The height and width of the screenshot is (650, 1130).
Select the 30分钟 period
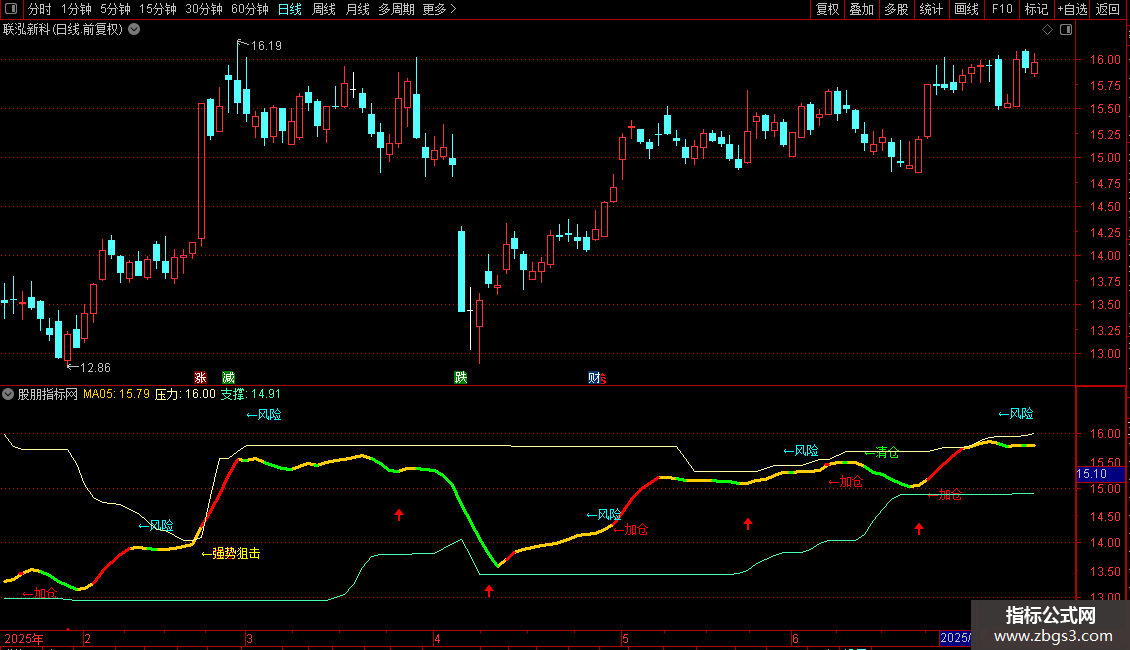click(x=203, y=9)
